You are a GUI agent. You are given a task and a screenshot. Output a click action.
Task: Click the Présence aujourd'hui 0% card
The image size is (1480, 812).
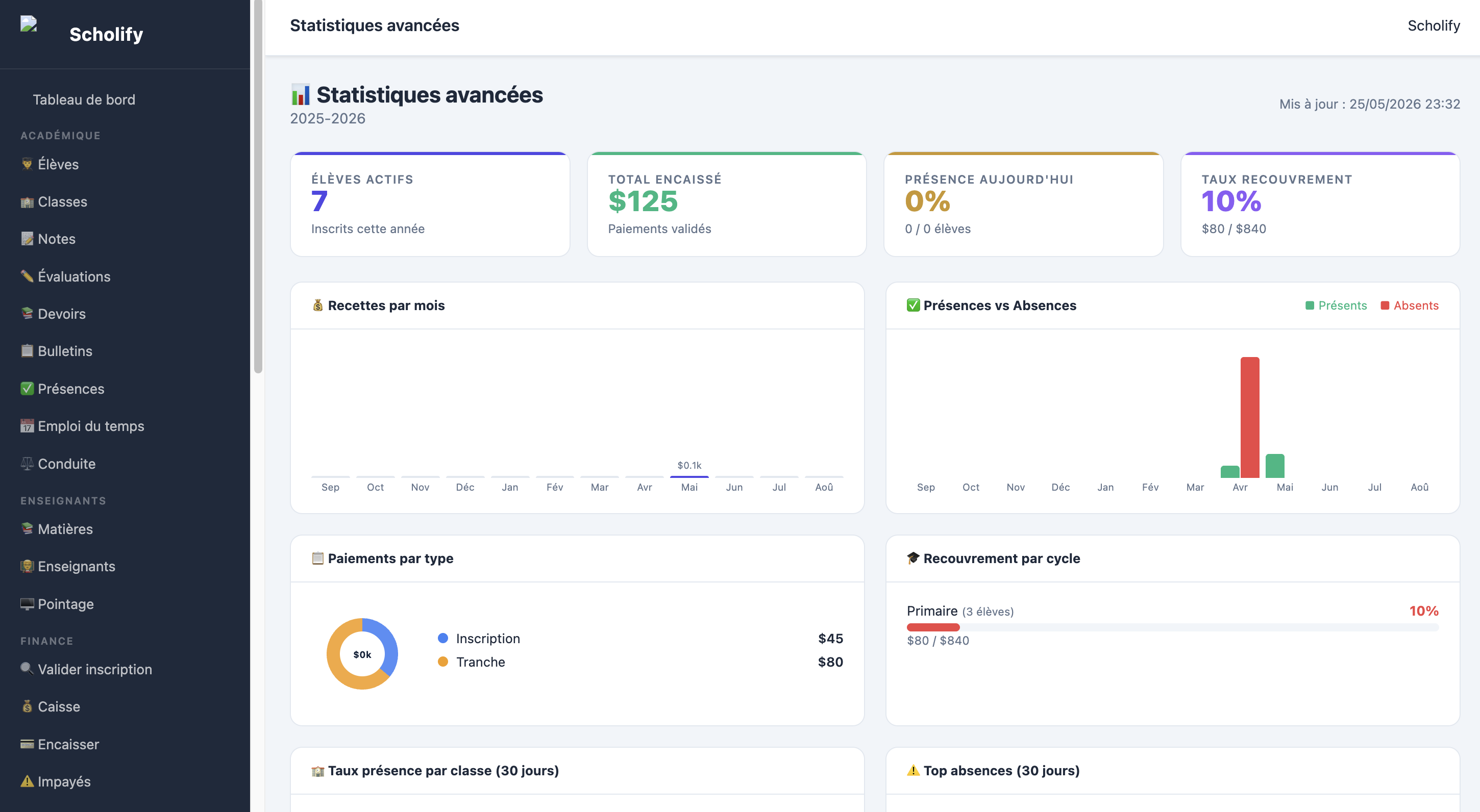(1023, 205)
